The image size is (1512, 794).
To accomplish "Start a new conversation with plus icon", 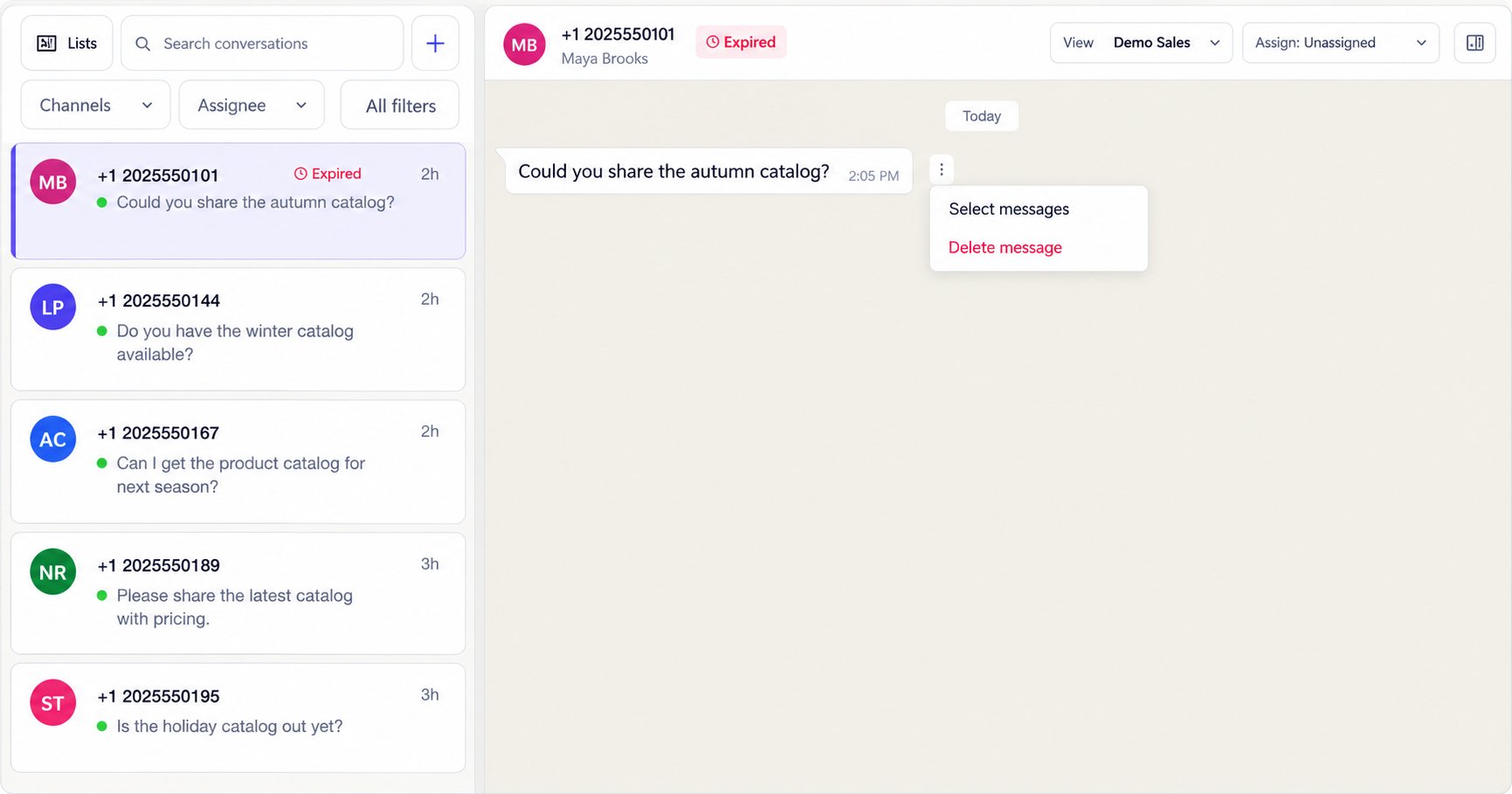I will (435, 43).
